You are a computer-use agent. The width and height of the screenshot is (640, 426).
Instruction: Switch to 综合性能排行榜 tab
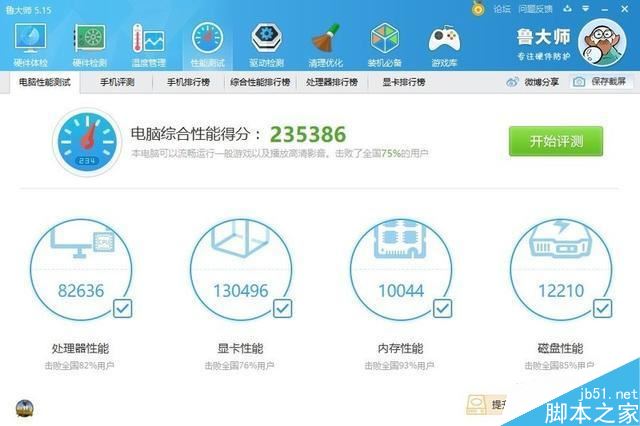(260, 82)
